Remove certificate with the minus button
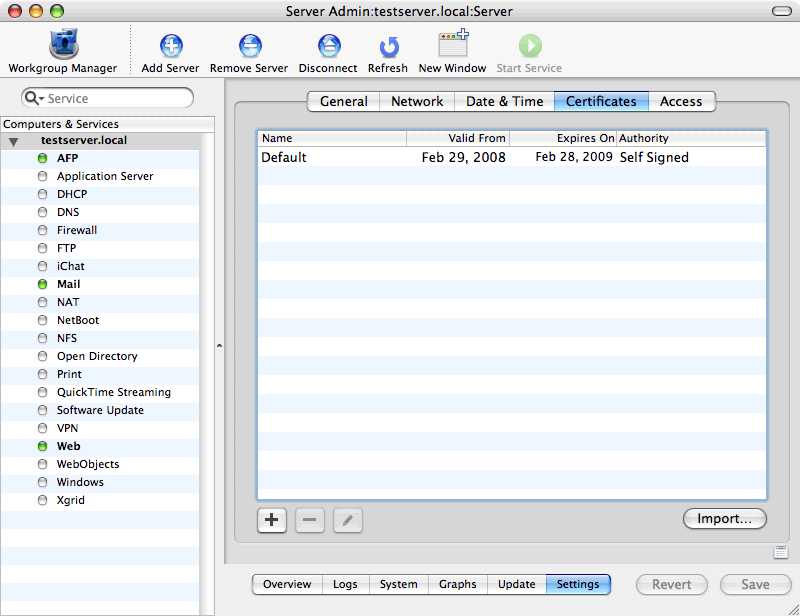This screenshot has height=616, width=800. (310, 520)
